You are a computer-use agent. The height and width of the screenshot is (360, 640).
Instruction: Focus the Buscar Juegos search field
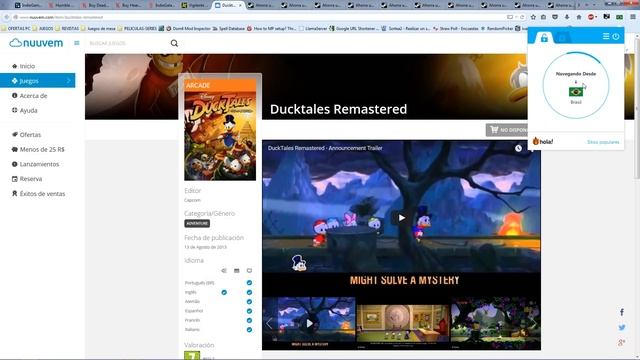coord(127,43)
